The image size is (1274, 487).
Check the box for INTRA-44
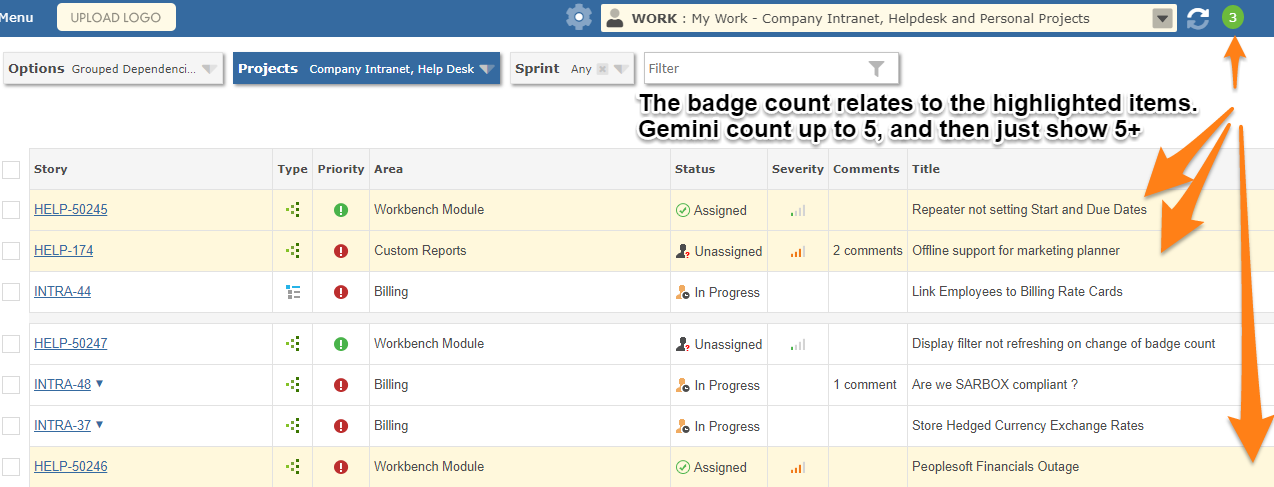pos(11,292)
